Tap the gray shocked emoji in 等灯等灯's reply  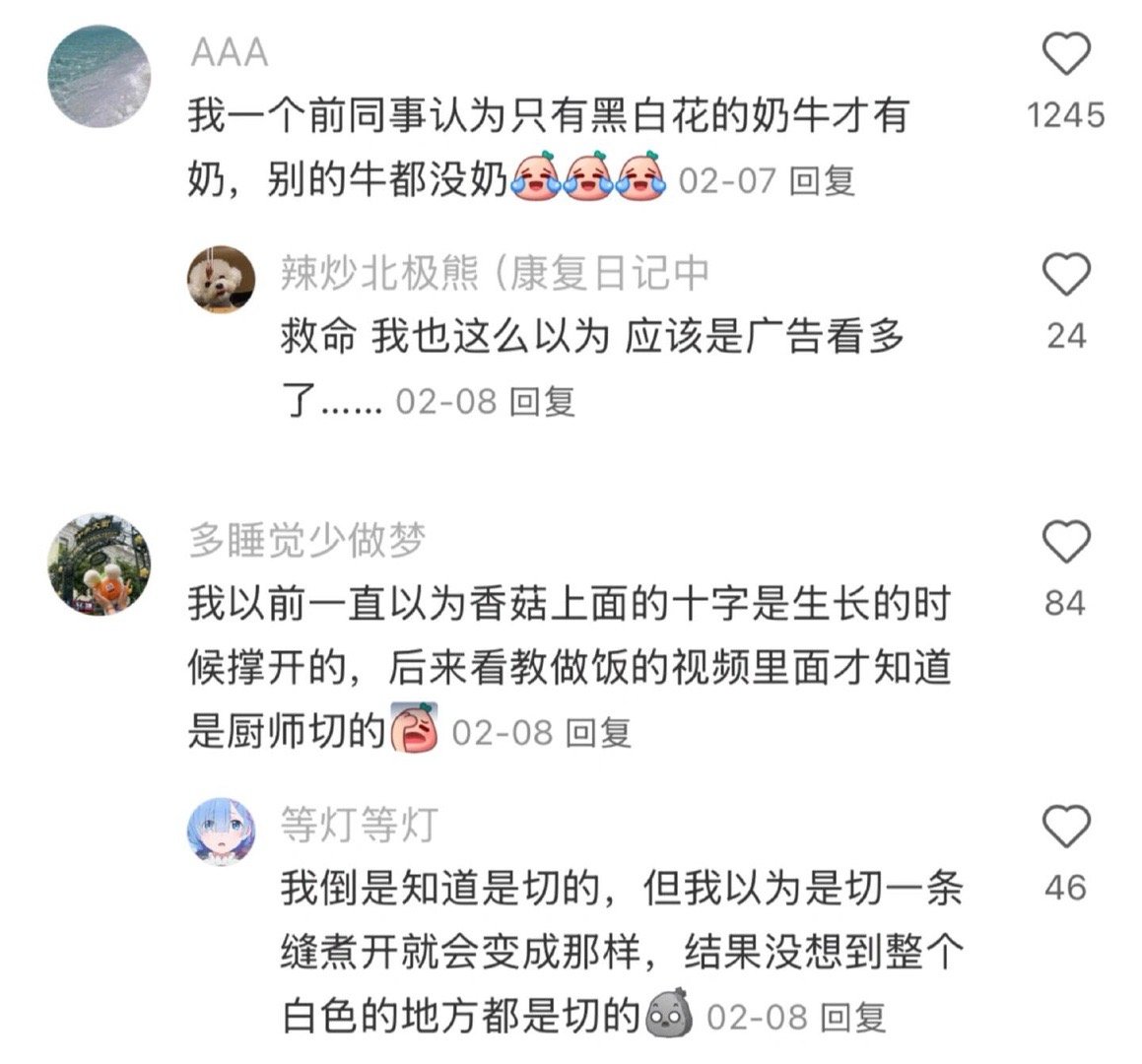pos(669,1013)
